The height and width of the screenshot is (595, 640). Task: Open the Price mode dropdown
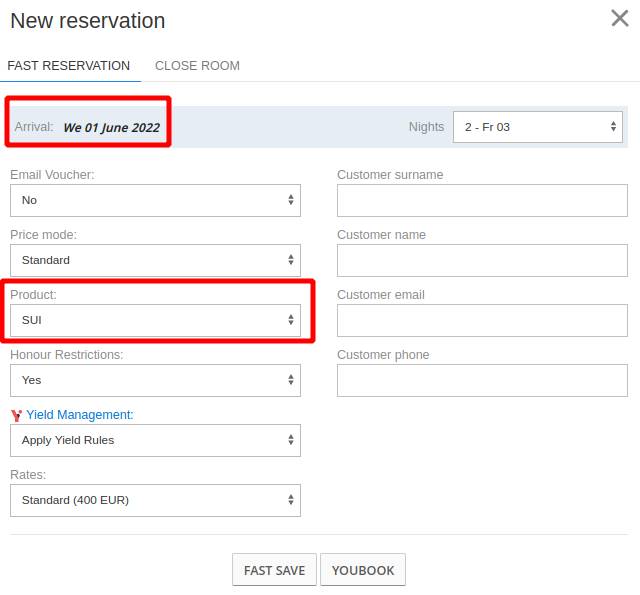(x=155, y=260)
